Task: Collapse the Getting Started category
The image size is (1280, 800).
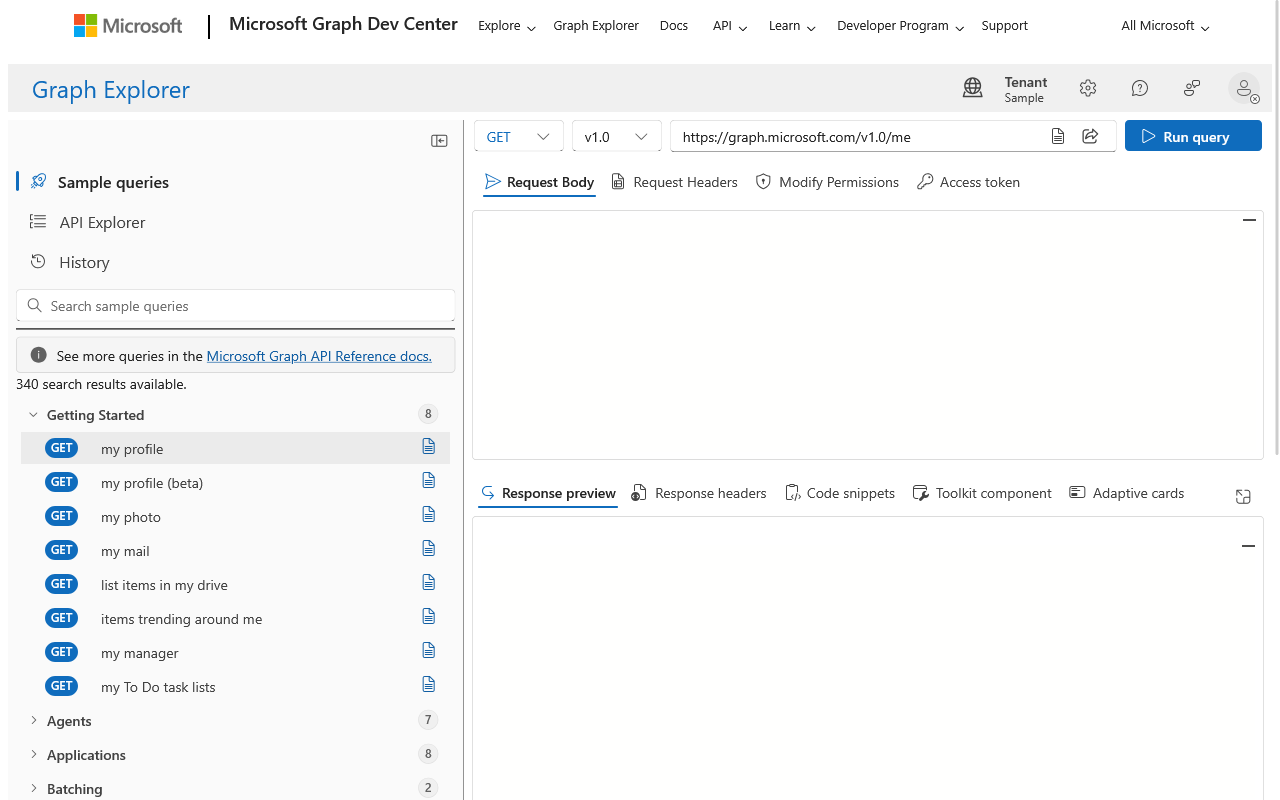Action: tap(34, 414)
